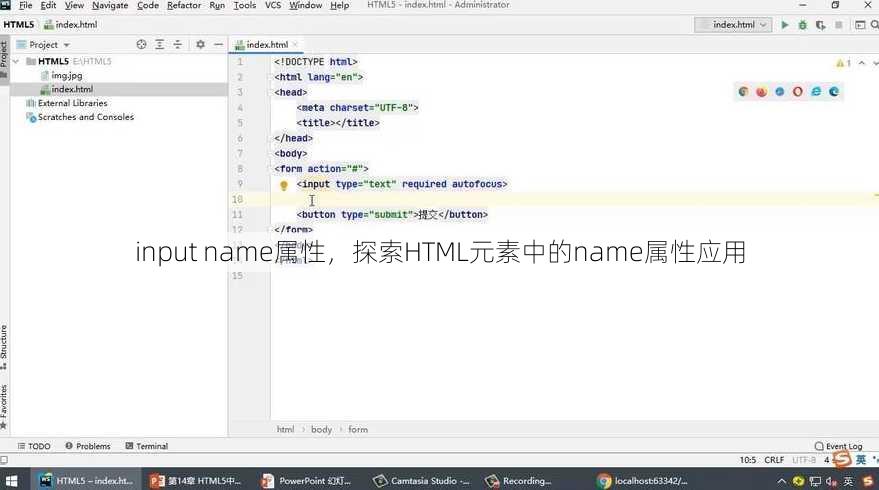Click the form breadcrumb
879x490 pixels.
coord(358,429)
